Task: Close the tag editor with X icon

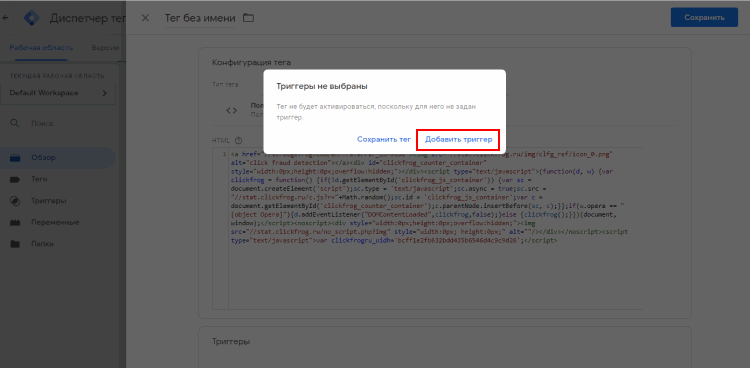Action: click(x=145, y=18)
